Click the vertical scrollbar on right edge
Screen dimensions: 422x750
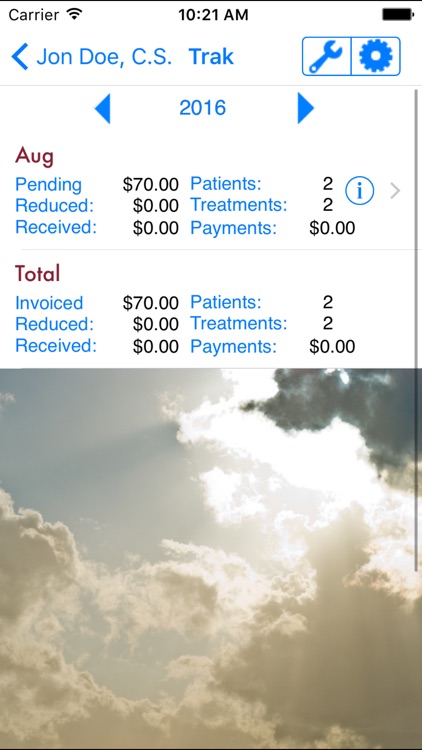coord(416,330)
